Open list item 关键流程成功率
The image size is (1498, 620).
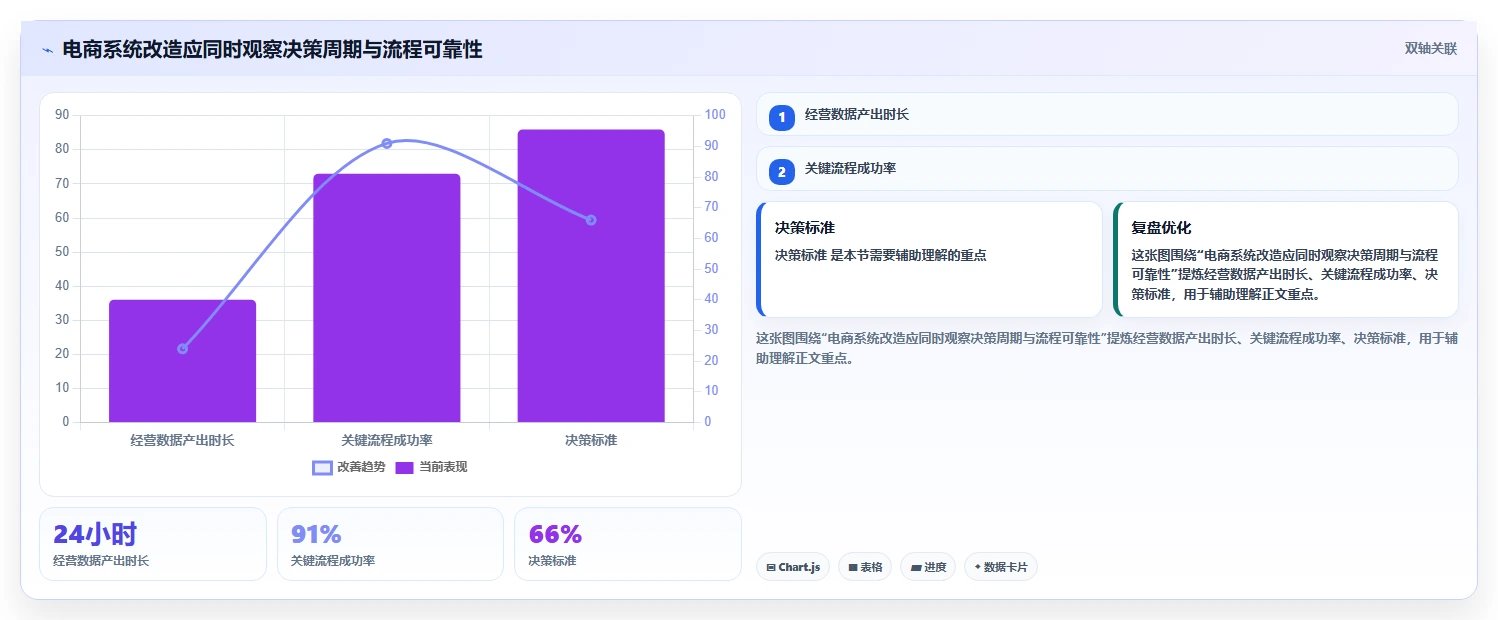pyautogui.click(x=1107, y=169)
